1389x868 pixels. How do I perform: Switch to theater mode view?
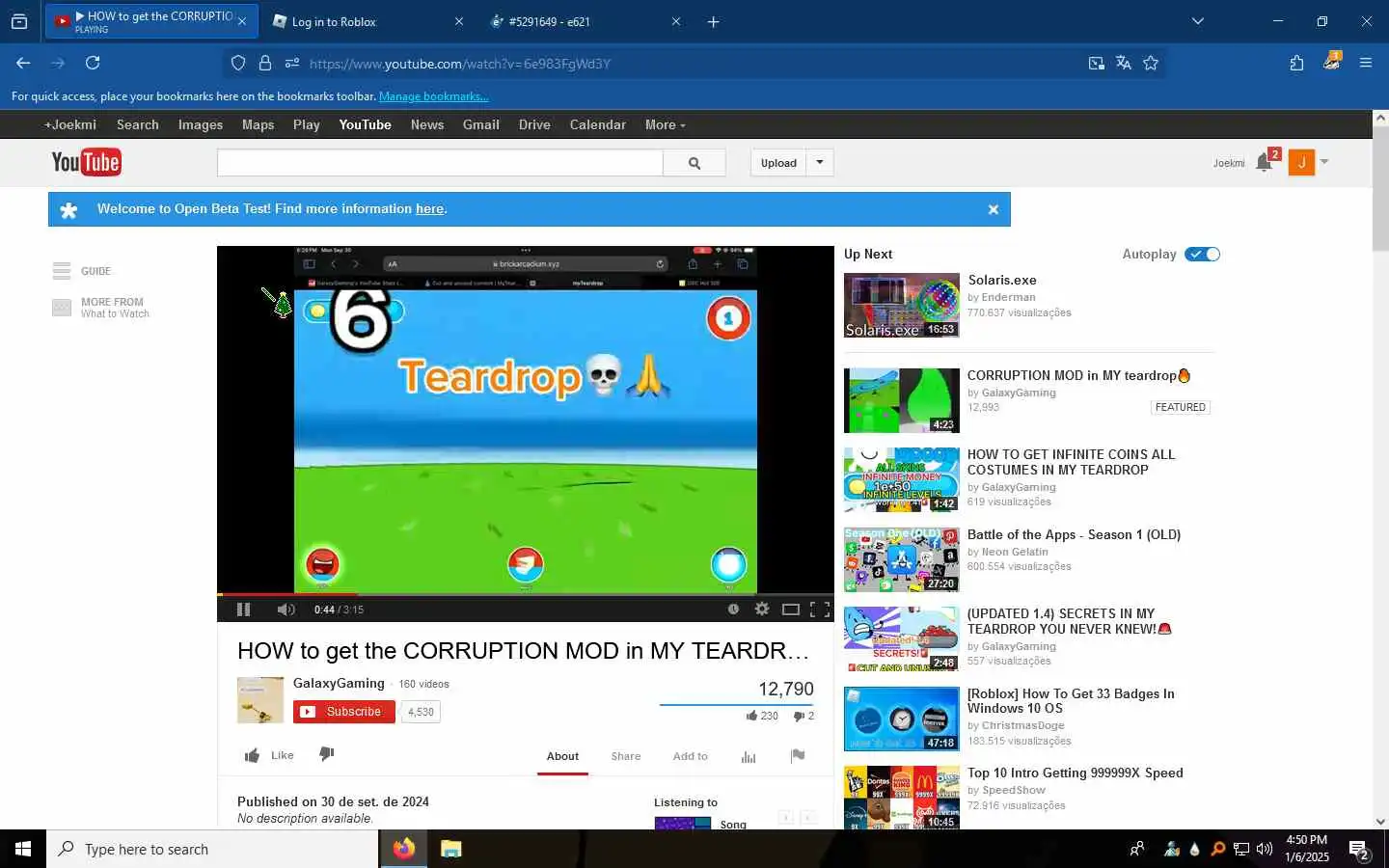pyautogui.click(x=791, y=609)
